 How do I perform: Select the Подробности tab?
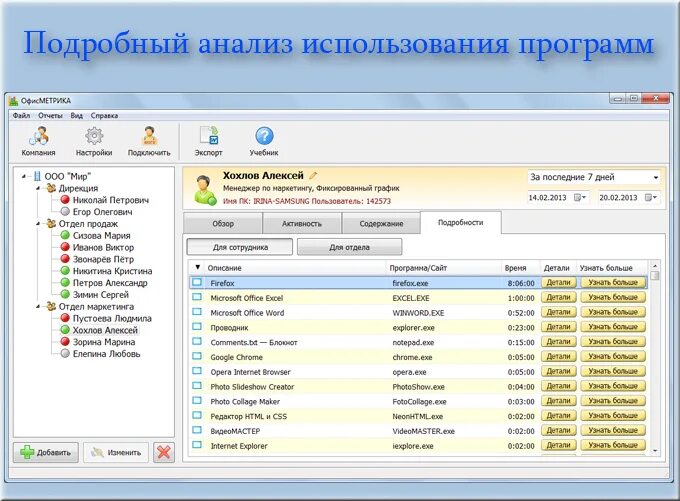(x=461, y=223)
